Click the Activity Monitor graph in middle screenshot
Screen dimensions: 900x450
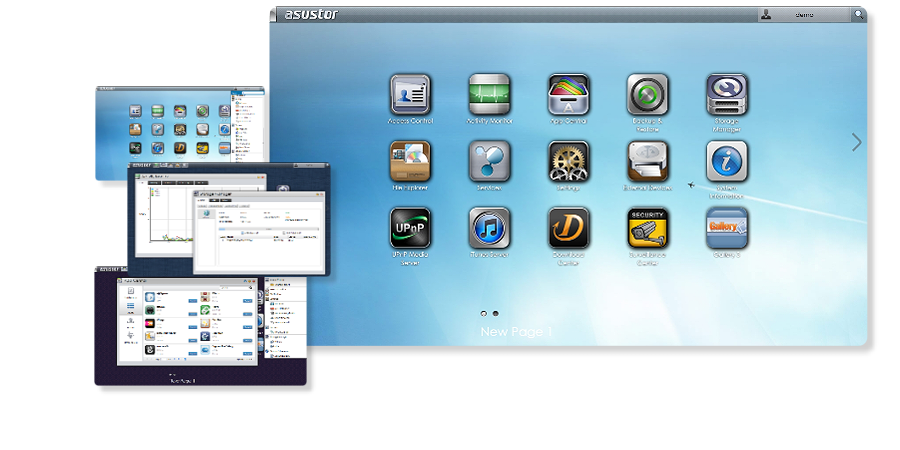click(x=171, y=216)
